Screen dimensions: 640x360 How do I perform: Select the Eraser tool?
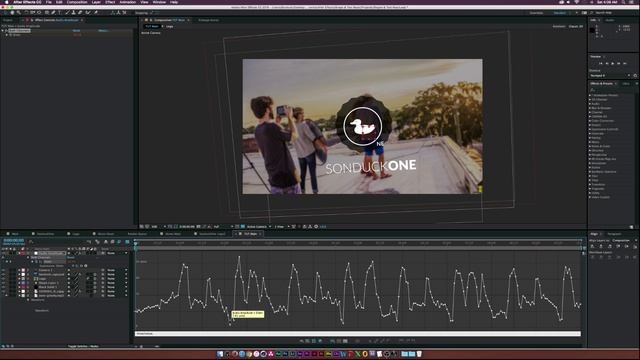click(x=80, y=13)
